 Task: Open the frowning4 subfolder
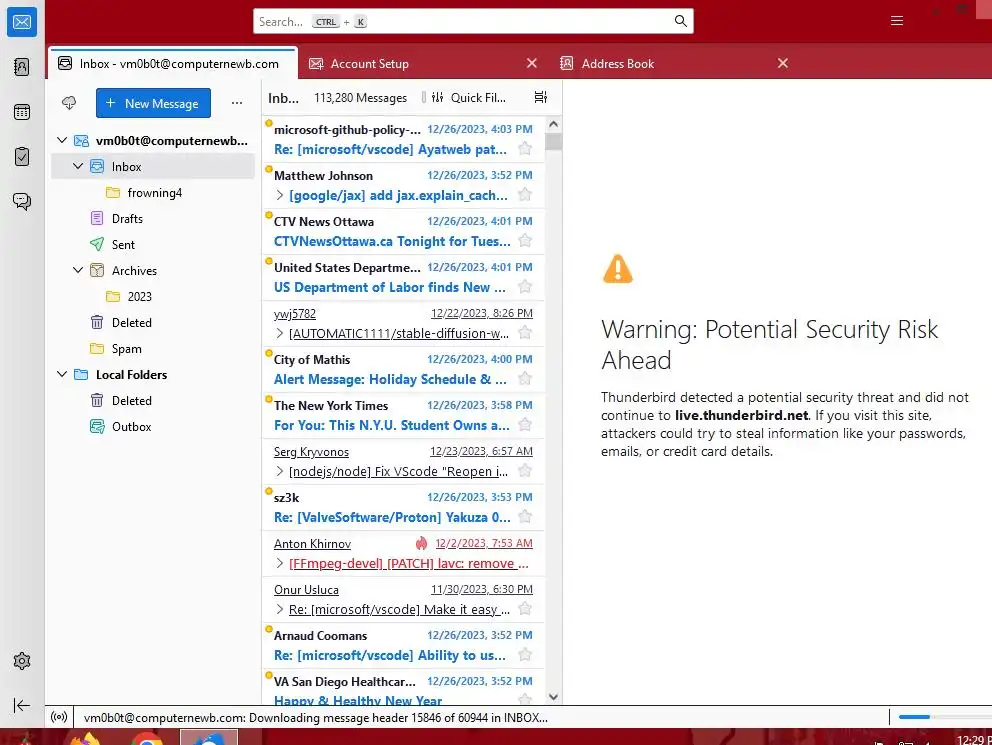154,192
